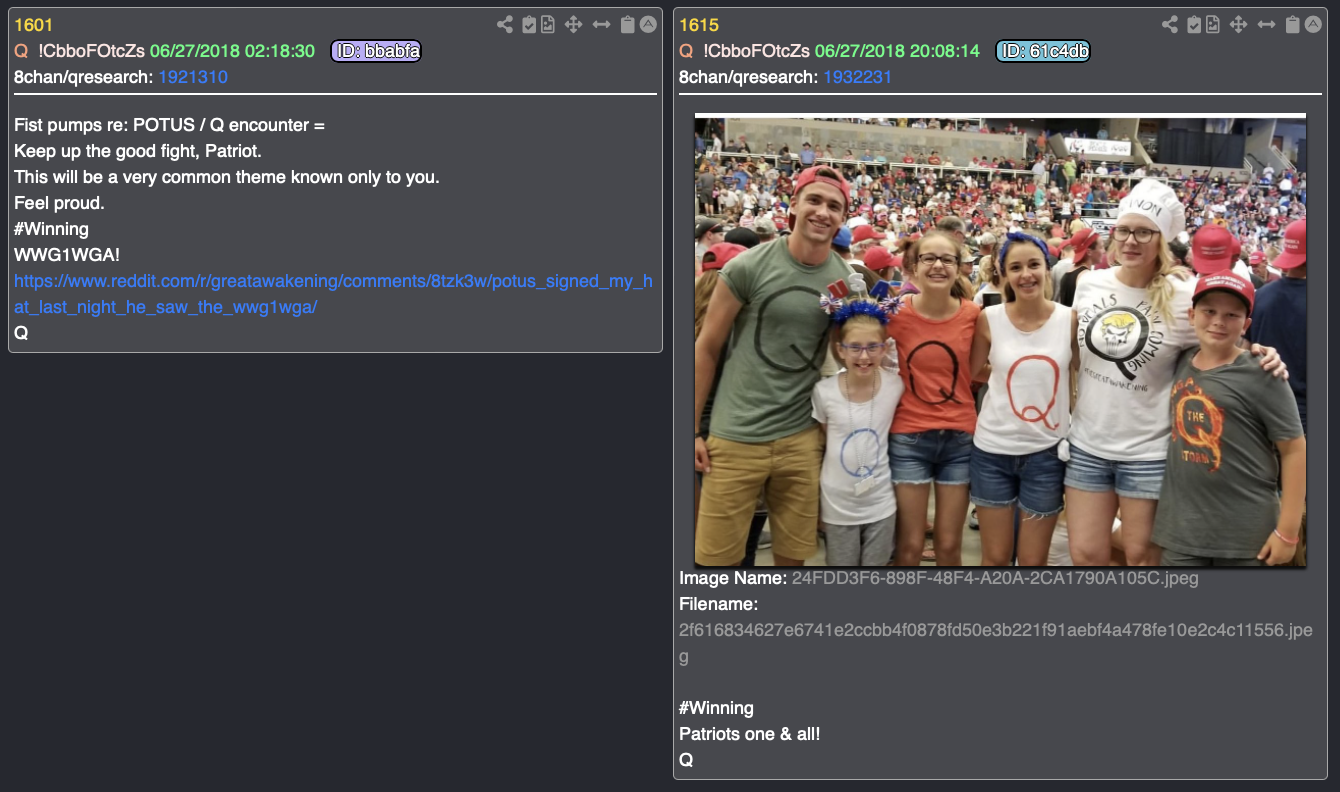This screenshot has height=792, width=1340.
Task: Click the teal ID: 61c4db badge
Action: (x=1042, y=51)
